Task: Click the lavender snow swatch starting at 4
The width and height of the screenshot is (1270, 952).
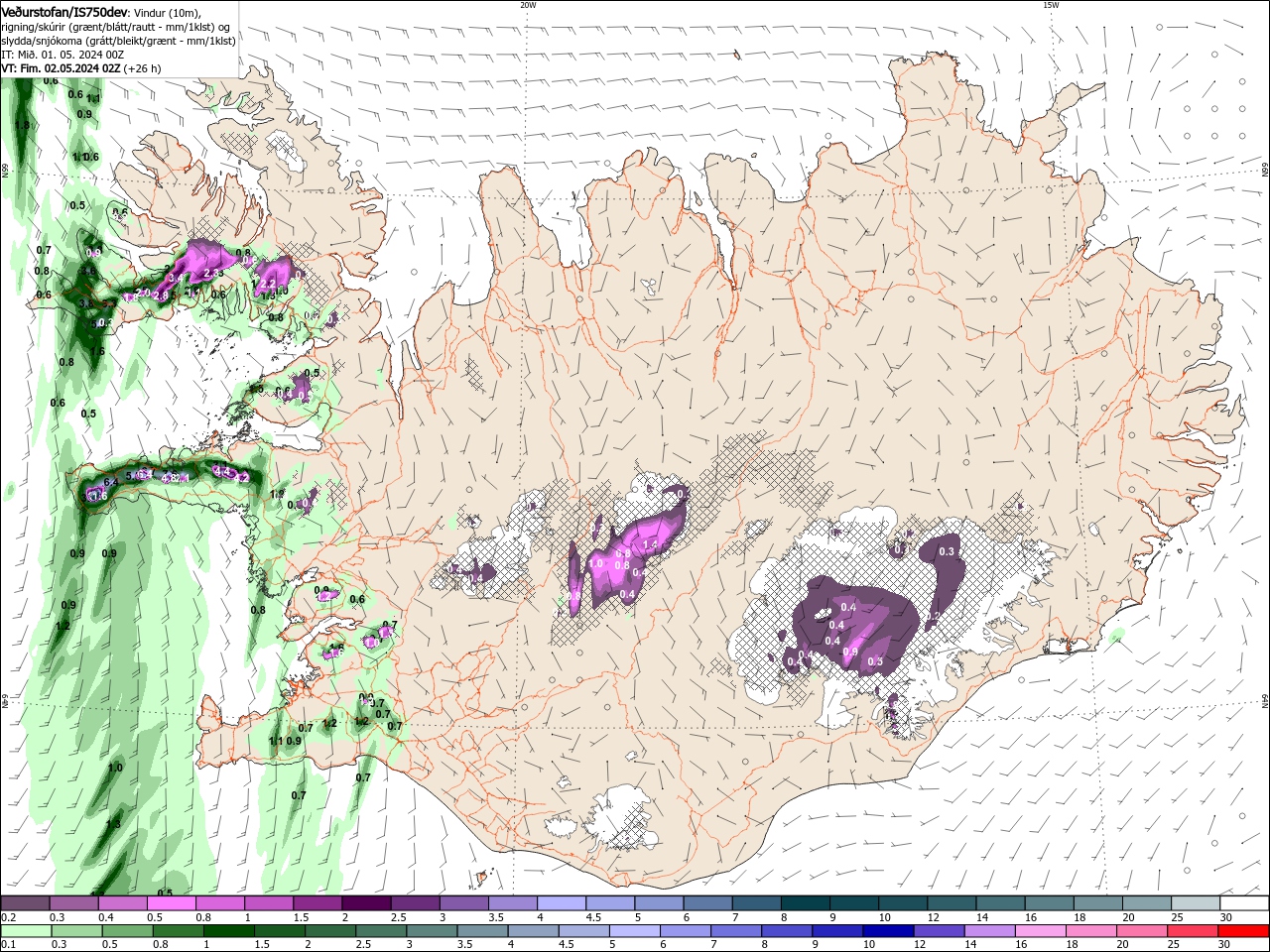Action: pos(561,903)
